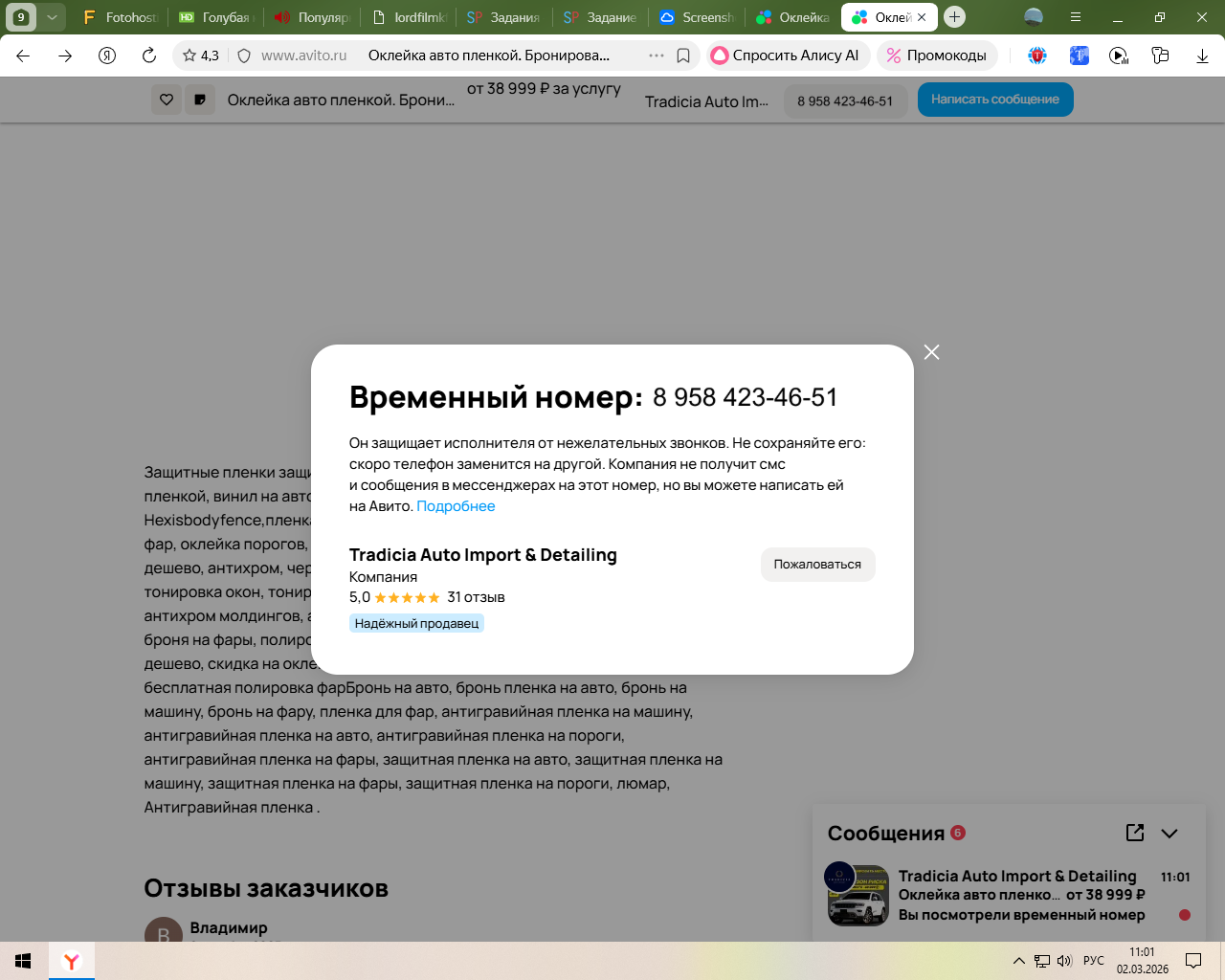Open the browser downloads
Viewport: 1225px width, 980px height.
(x=1202, y=56)
